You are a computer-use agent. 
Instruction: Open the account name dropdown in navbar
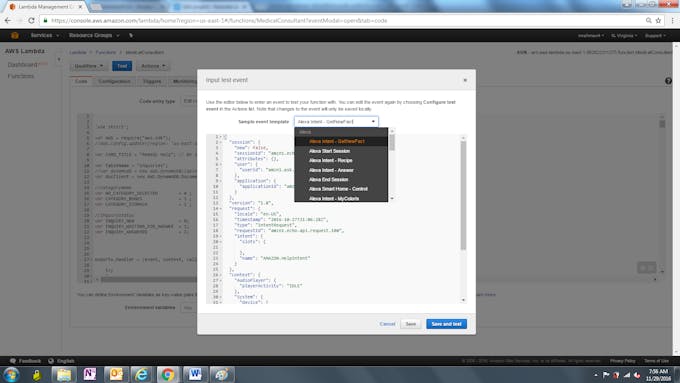[x=590, y=36]
